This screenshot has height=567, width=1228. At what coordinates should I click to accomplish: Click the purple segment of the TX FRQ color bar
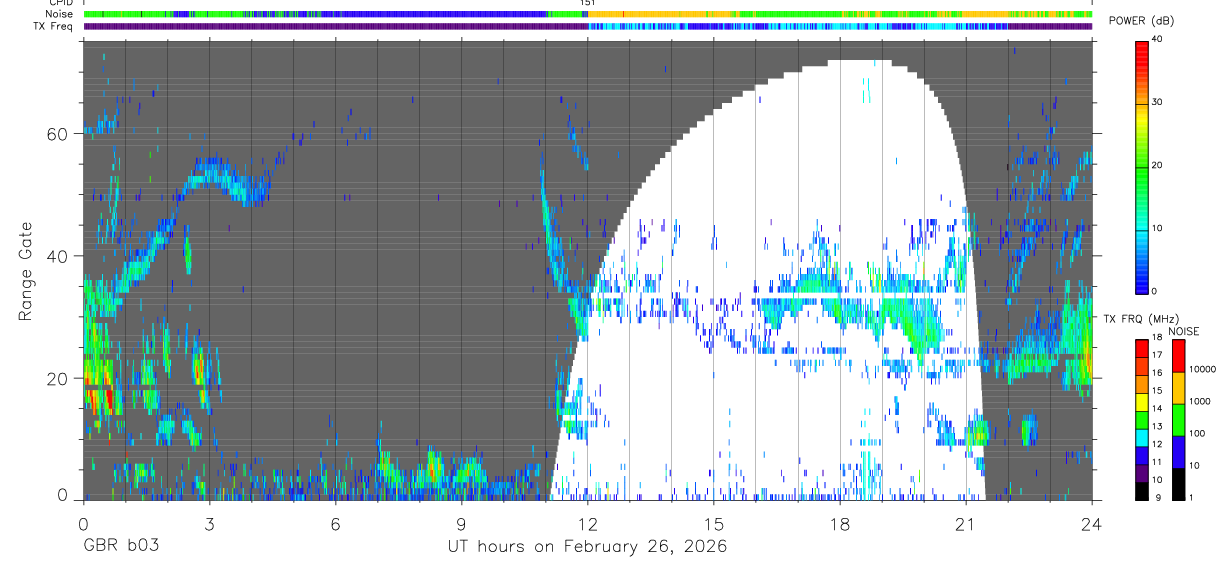click(x=1141, y=474)
